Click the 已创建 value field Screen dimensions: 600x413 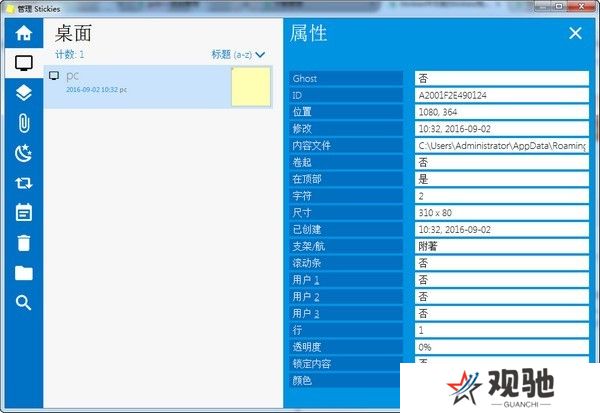[502, 229]
